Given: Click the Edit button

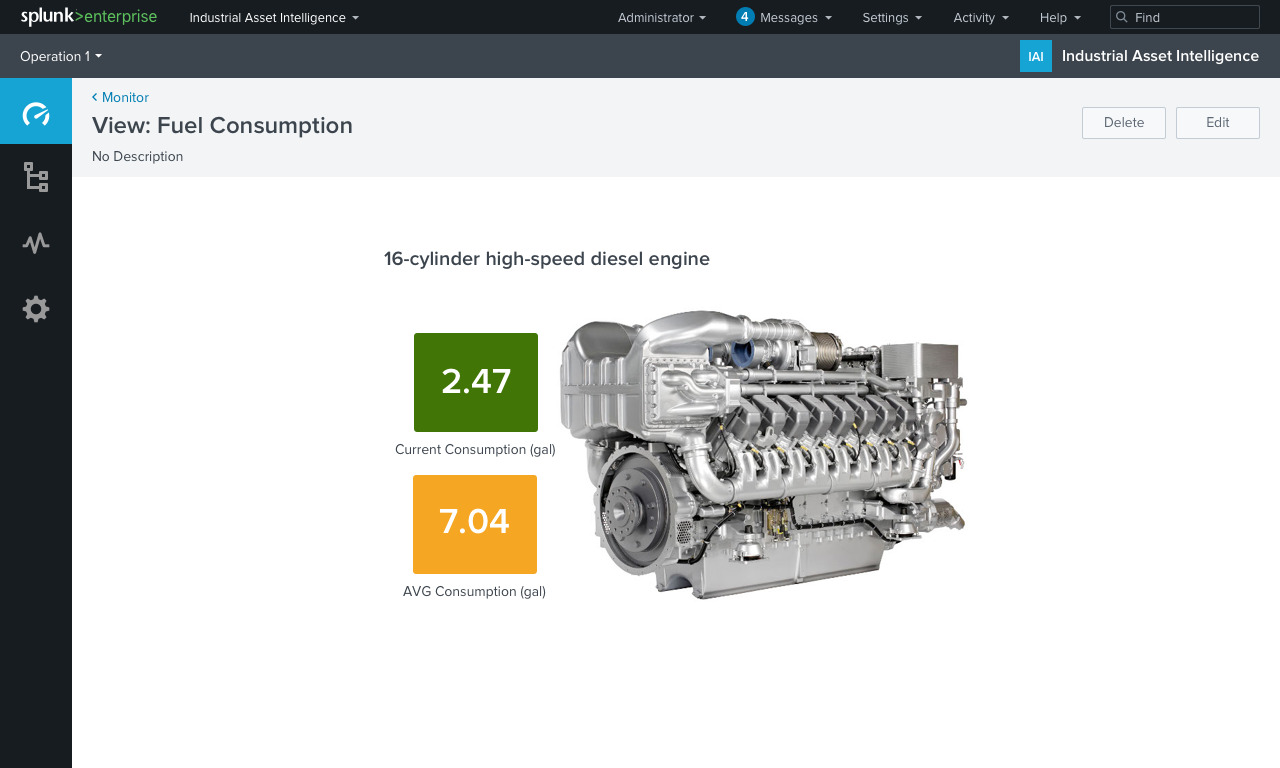Looking at the screenshot, I should pos(1217,122).
